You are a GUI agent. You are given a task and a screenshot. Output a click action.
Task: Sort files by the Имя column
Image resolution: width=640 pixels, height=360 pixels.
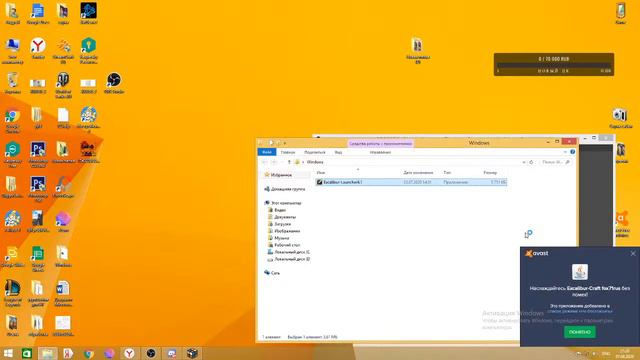(321, 173)
